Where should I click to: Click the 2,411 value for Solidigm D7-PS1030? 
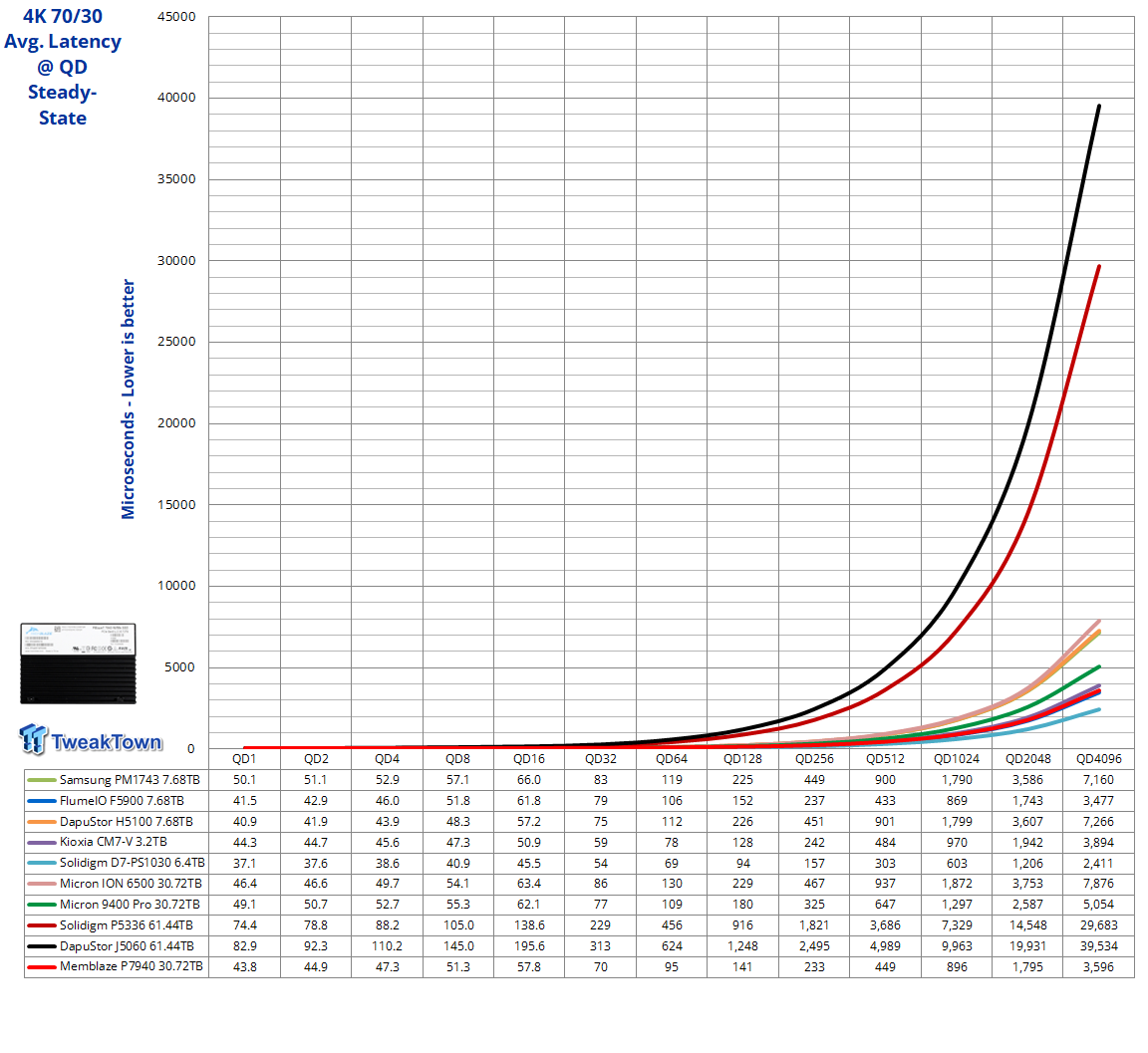[x=1099, y=863]
